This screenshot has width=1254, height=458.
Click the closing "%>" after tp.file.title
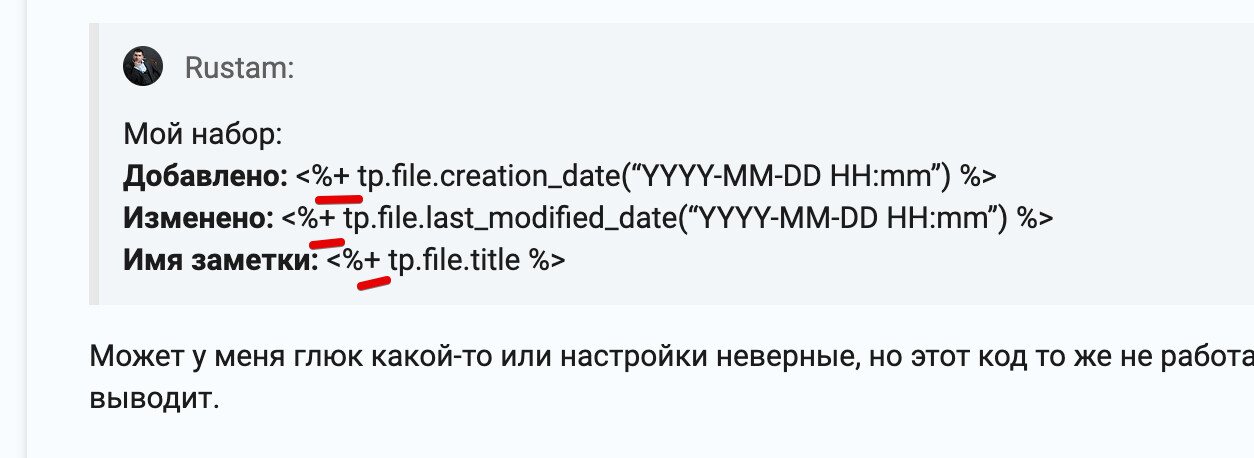point(547,261)
